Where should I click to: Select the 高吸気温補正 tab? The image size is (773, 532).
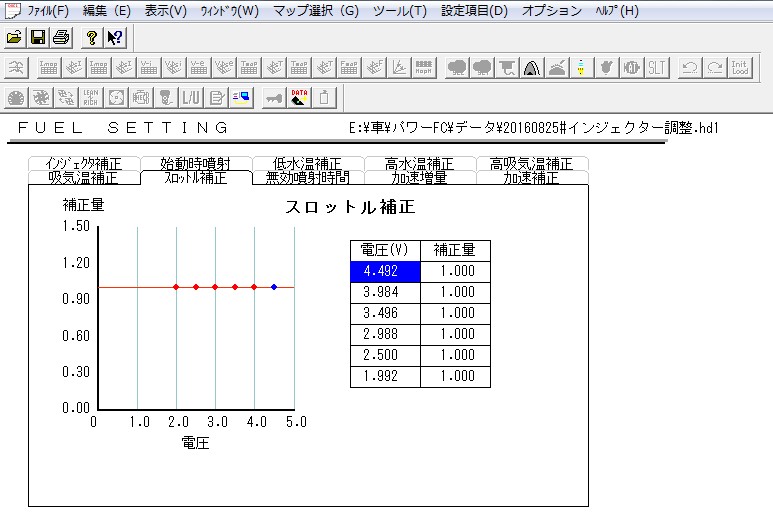click(x=531, y=164)
